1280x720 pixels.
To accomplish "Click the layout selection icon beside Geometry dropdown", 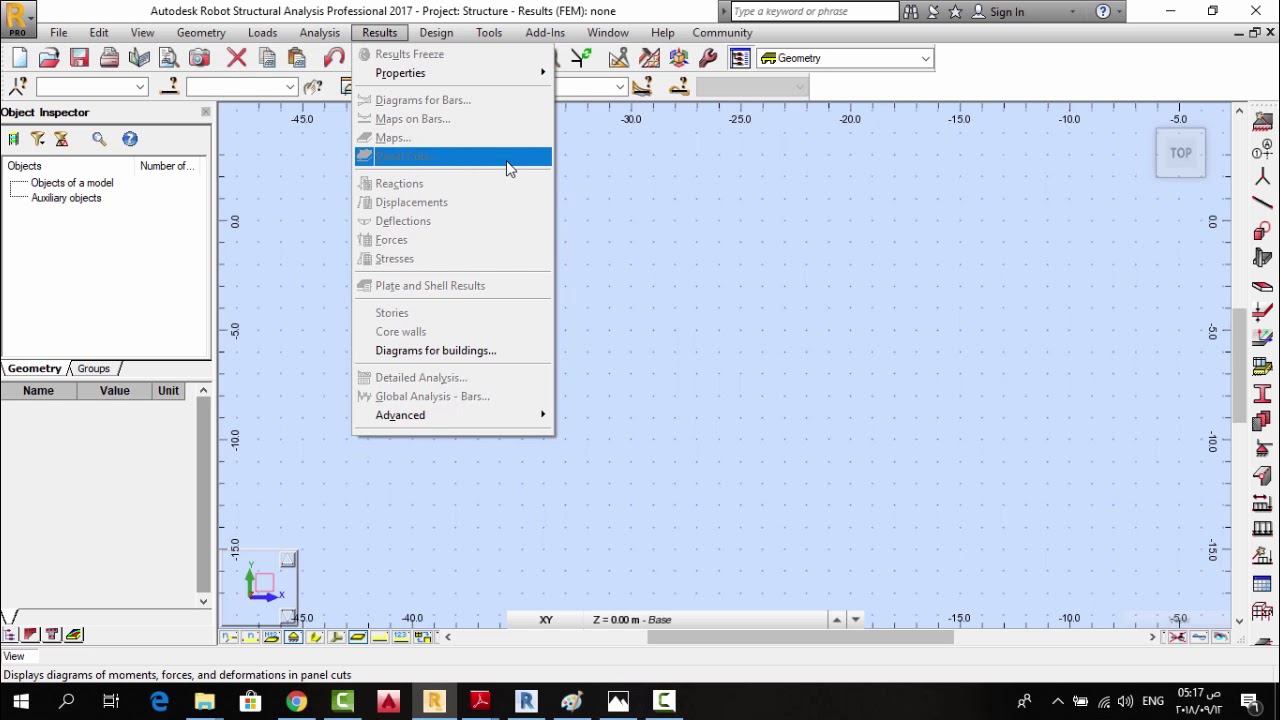I will pyautogui.click(x=739, y=58).
